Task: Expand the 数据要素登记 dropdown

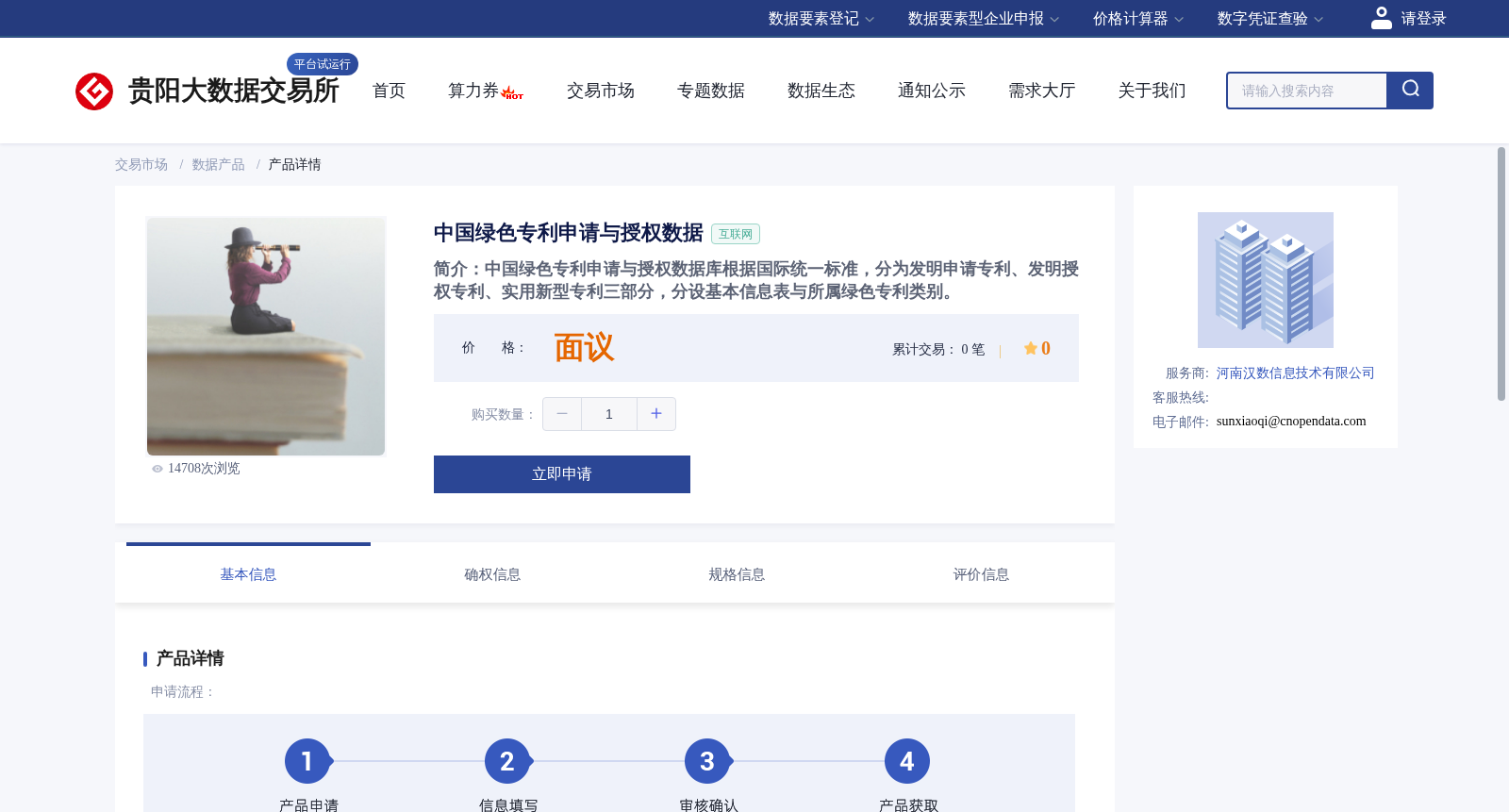Action: (x=821, y=19)
